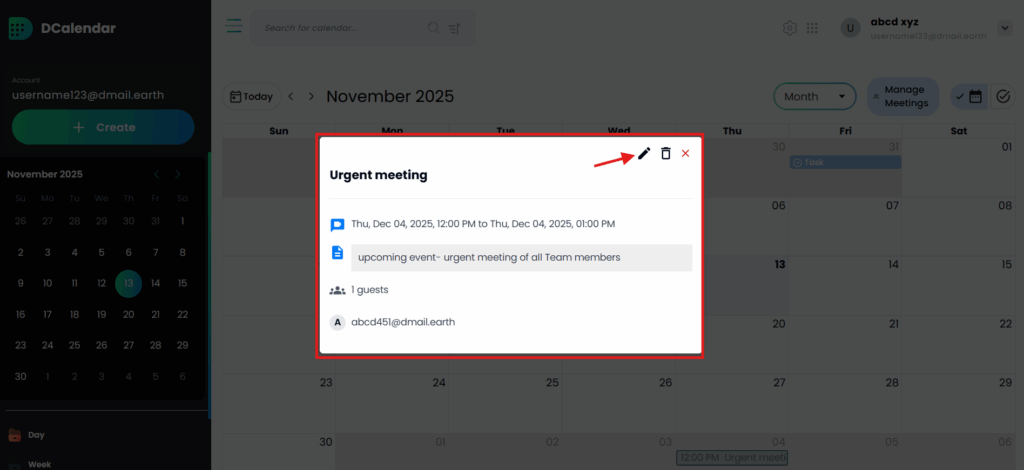Viewport: 1024px width, 470px height.
Task: Click the search magnifier icon
Action: coord(433,28)
